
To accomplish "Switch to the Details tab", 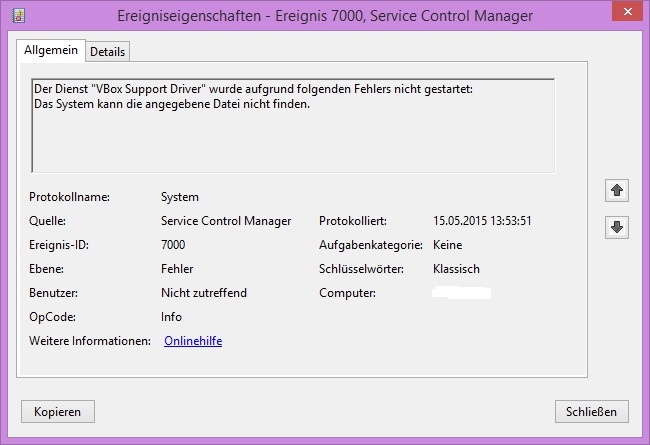I will 108,52.
